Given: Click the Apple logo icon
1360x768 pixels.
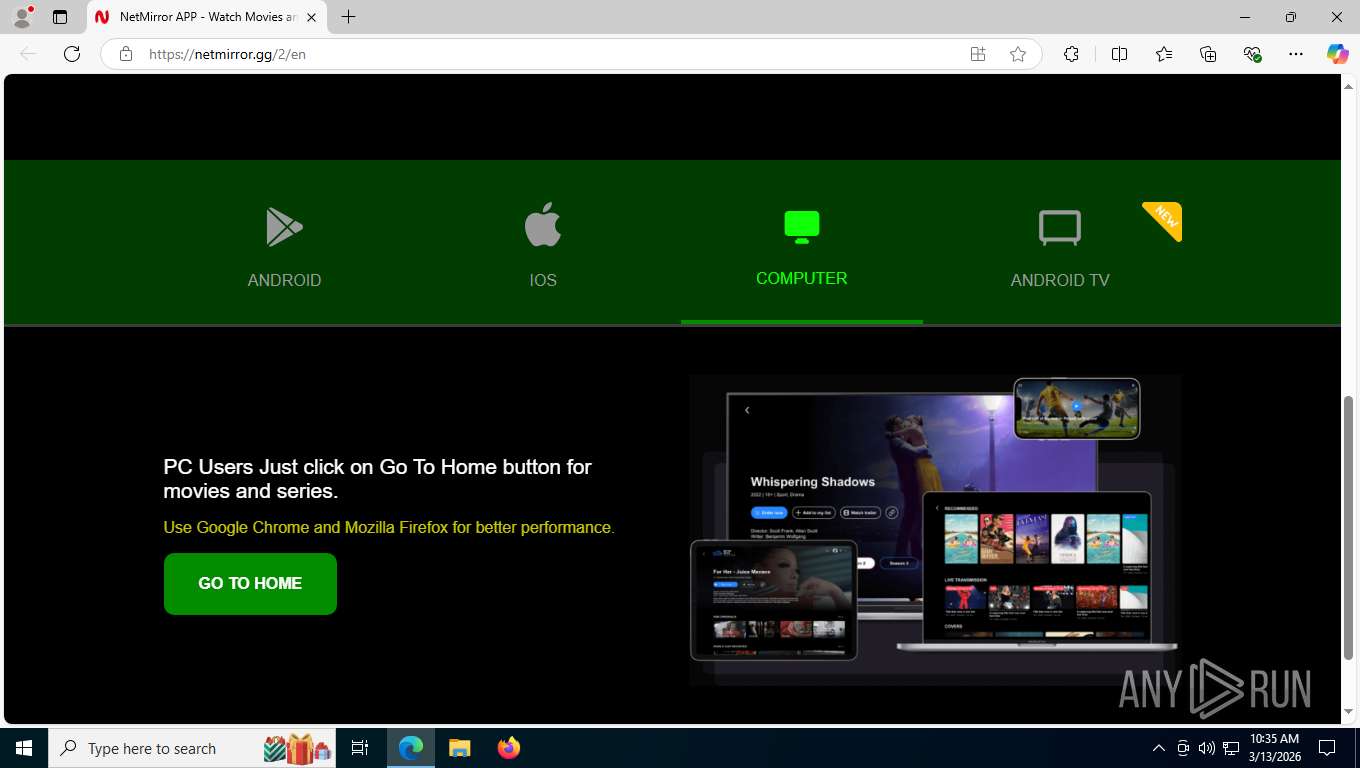Looking at the screenshot, I should (543, 225).
